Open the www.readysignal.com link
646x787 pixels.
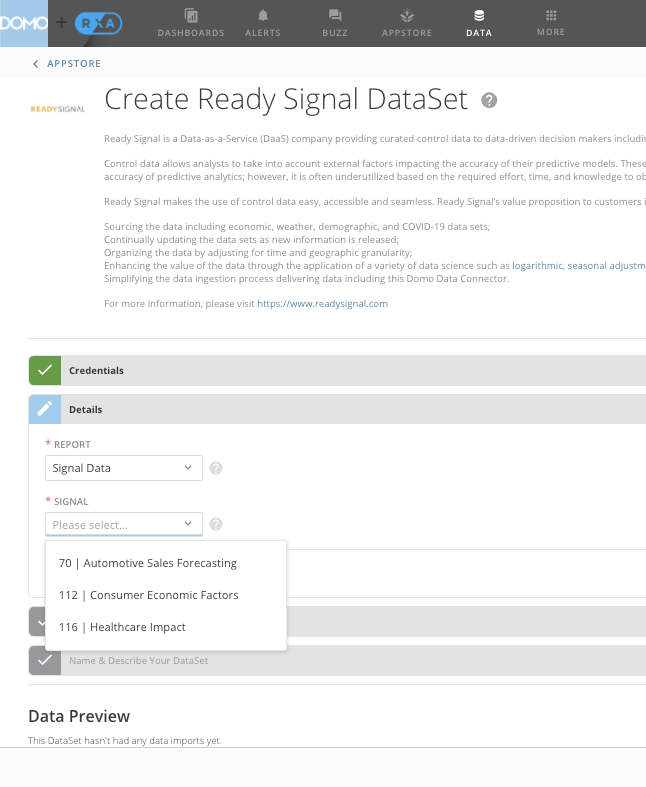click(322, 303)
